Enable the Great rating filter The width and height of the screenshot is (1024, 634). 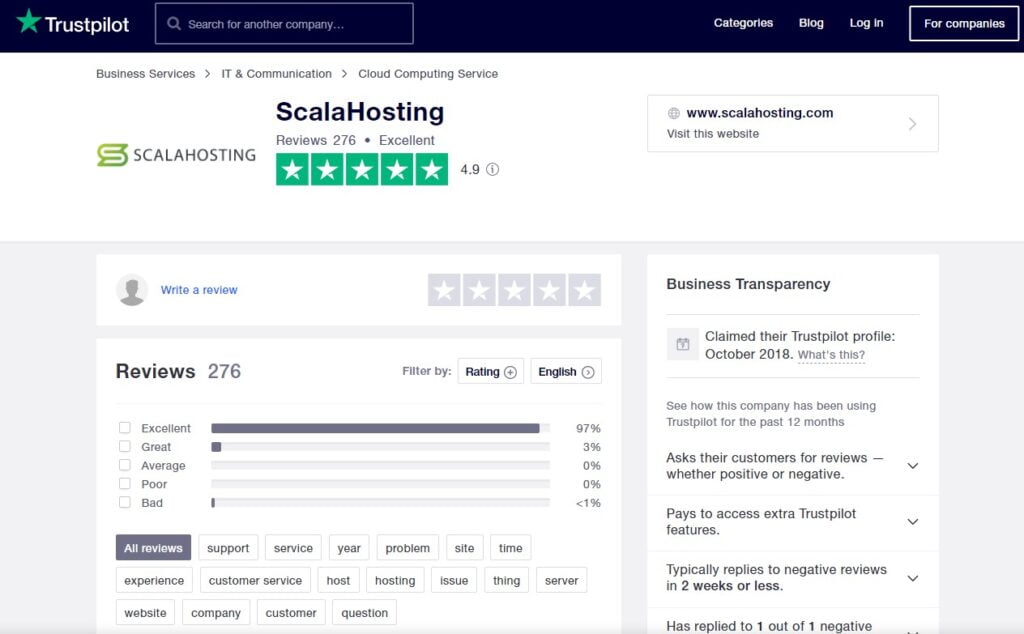coord(125,446)
